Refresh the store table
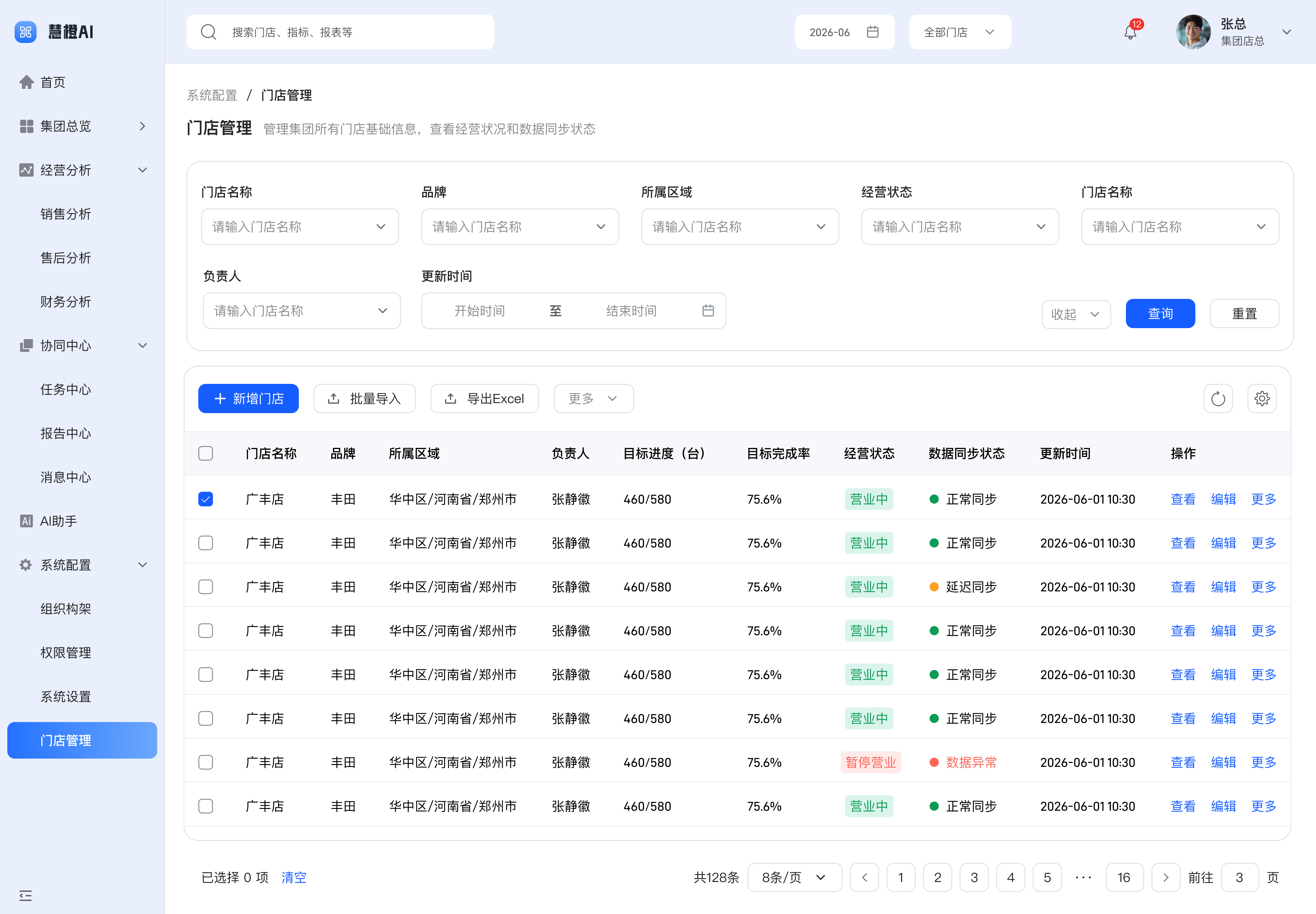This screenshot has width=1316, height=914. (1218, 399)
